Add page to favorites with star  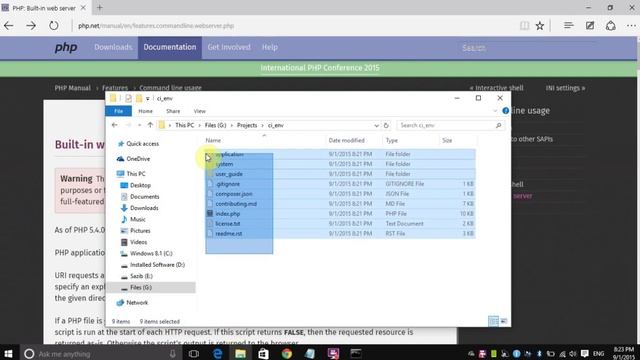tap(540, 26)
